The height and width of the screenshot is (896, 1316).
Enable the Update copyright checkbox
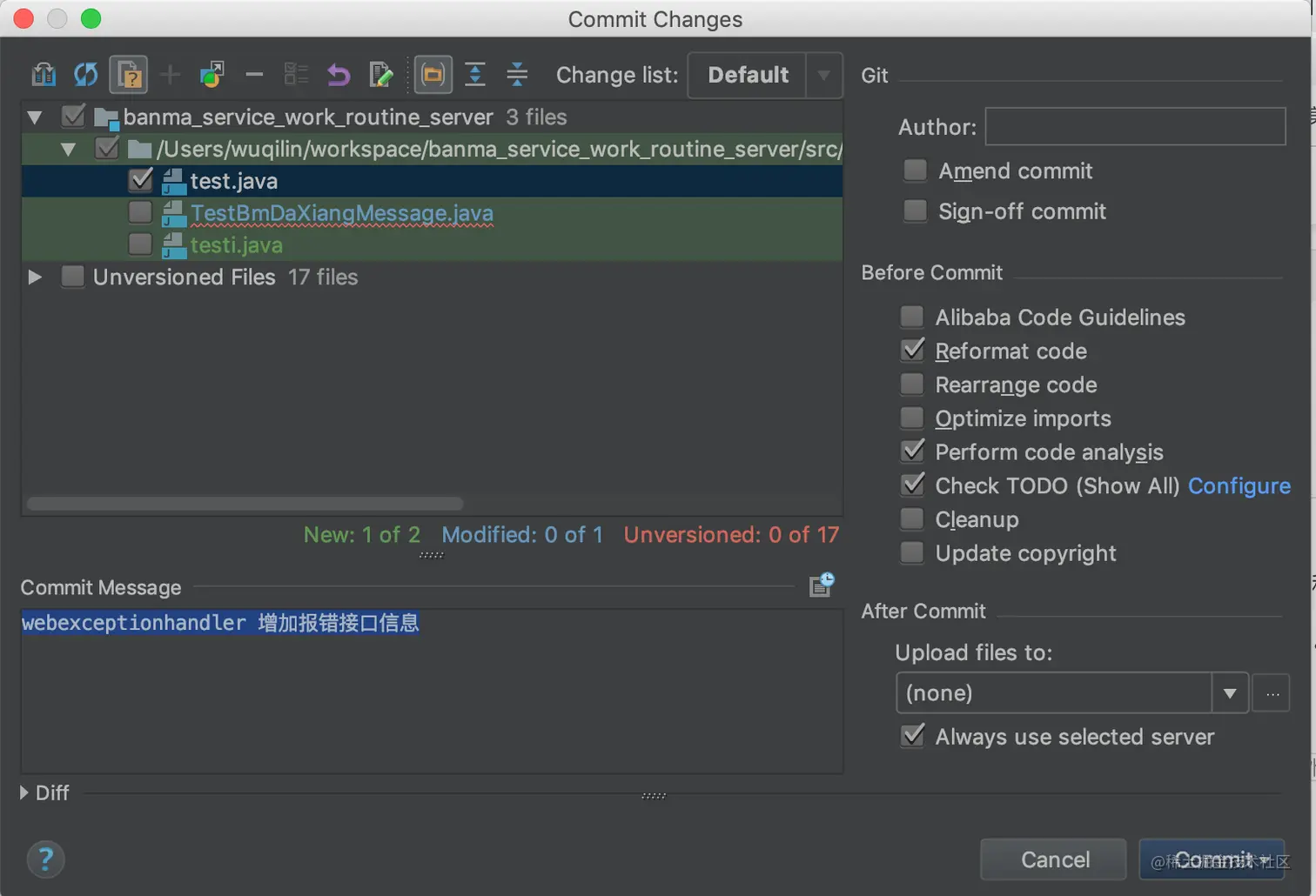[x=912, y=553]
